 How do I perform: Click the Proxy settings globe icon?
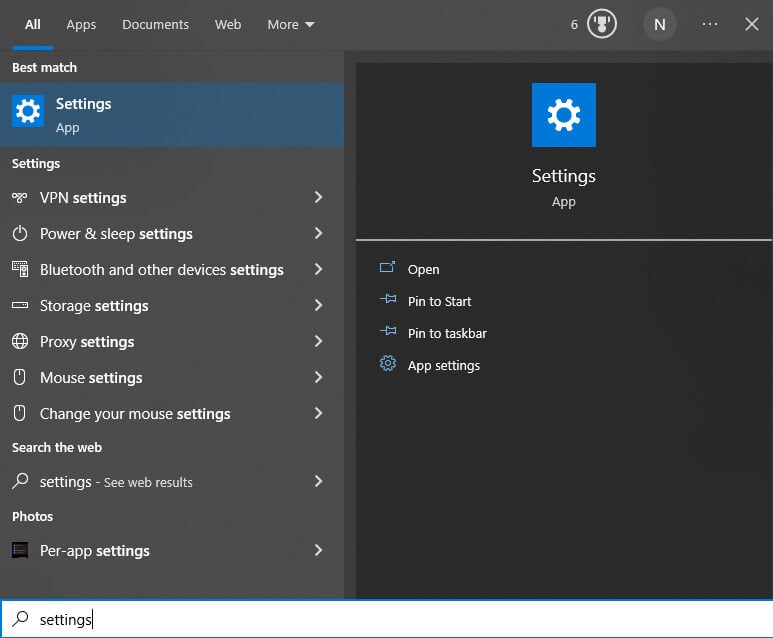tap(20, 342)
